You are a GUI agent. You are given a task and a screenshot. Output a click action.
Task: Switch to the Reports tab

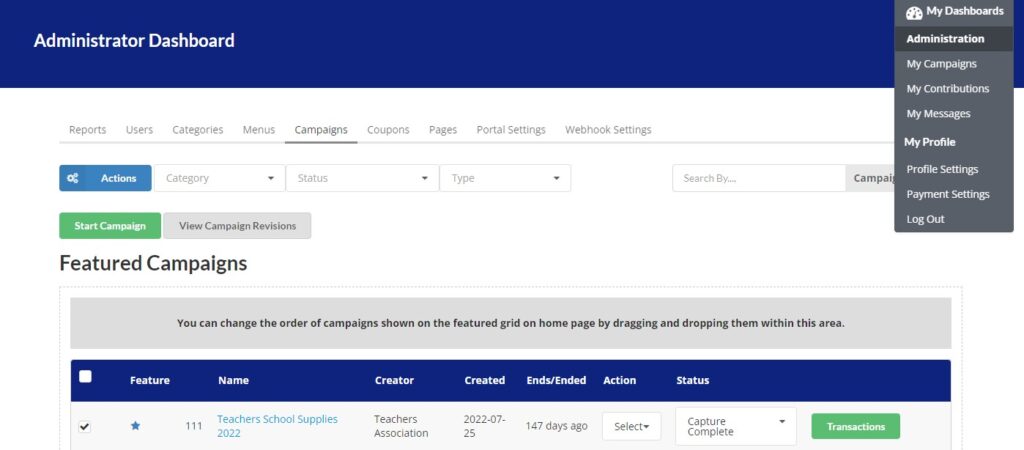[x=88, y=129]
